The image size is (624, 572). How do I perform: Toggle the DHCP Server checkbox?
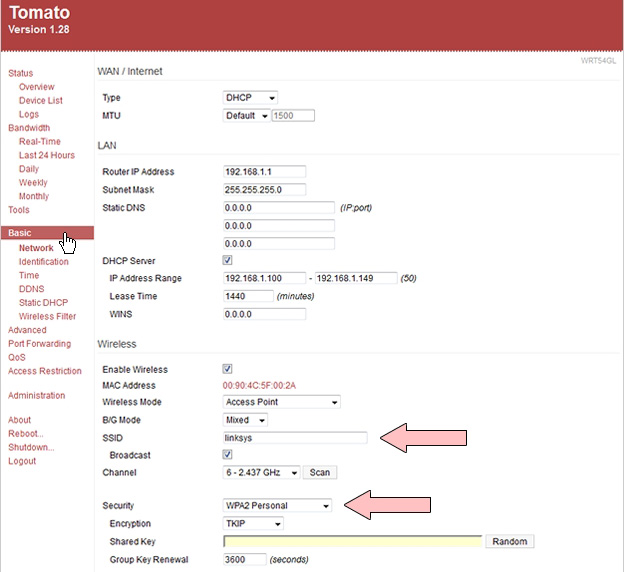click(x=228, y=261)
